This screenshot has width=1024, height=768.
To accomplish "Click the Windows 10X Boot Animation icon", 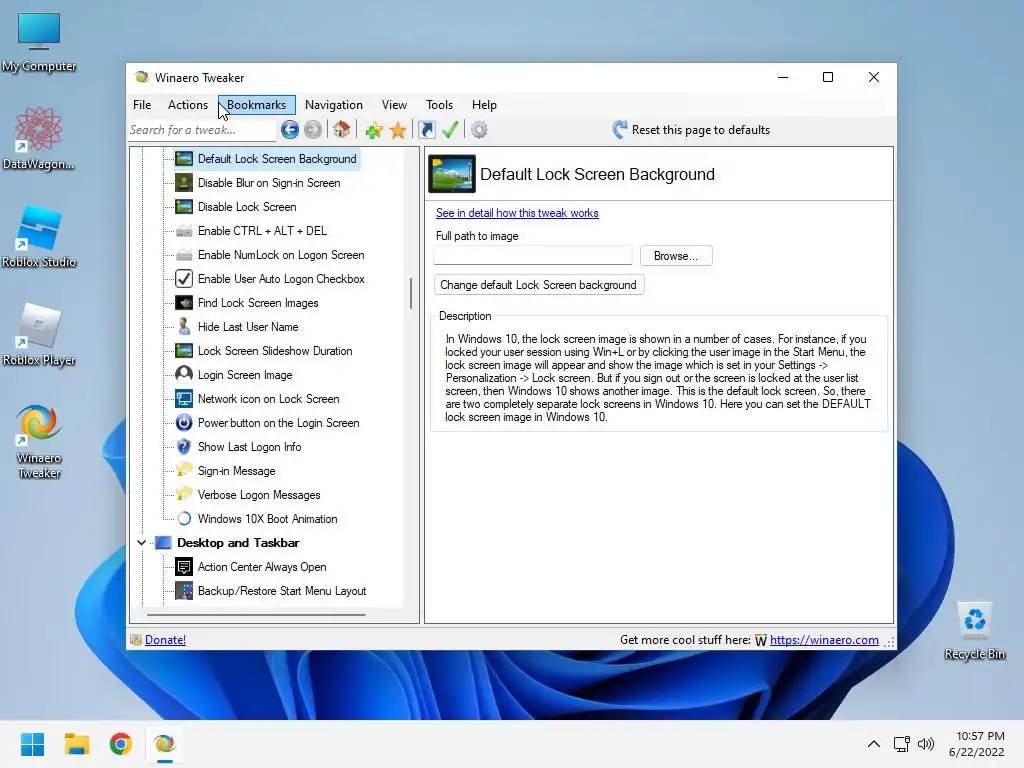I will pos(184,519).
